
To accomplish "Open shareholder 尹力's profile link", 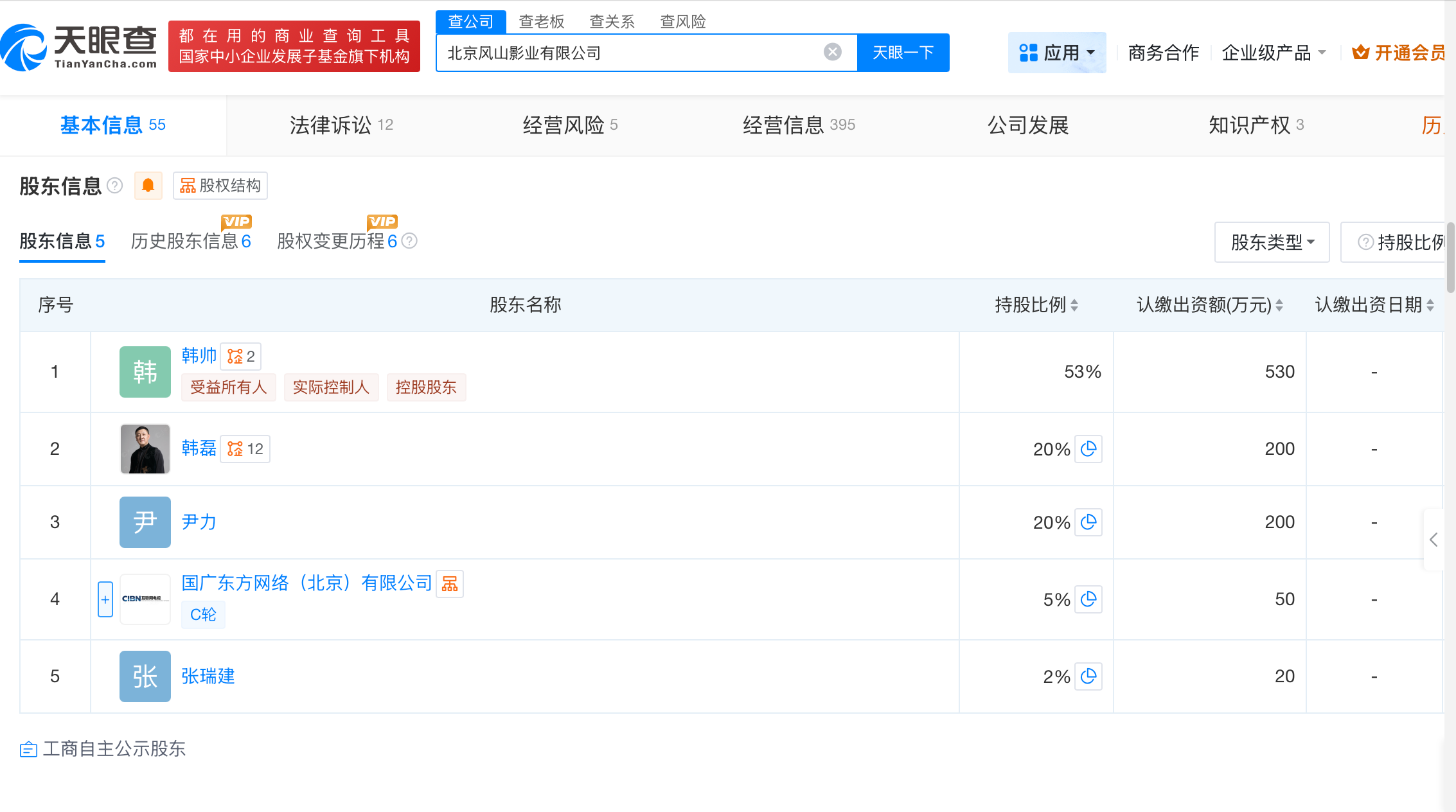I will pyautogui.click(x=199, y=522).
